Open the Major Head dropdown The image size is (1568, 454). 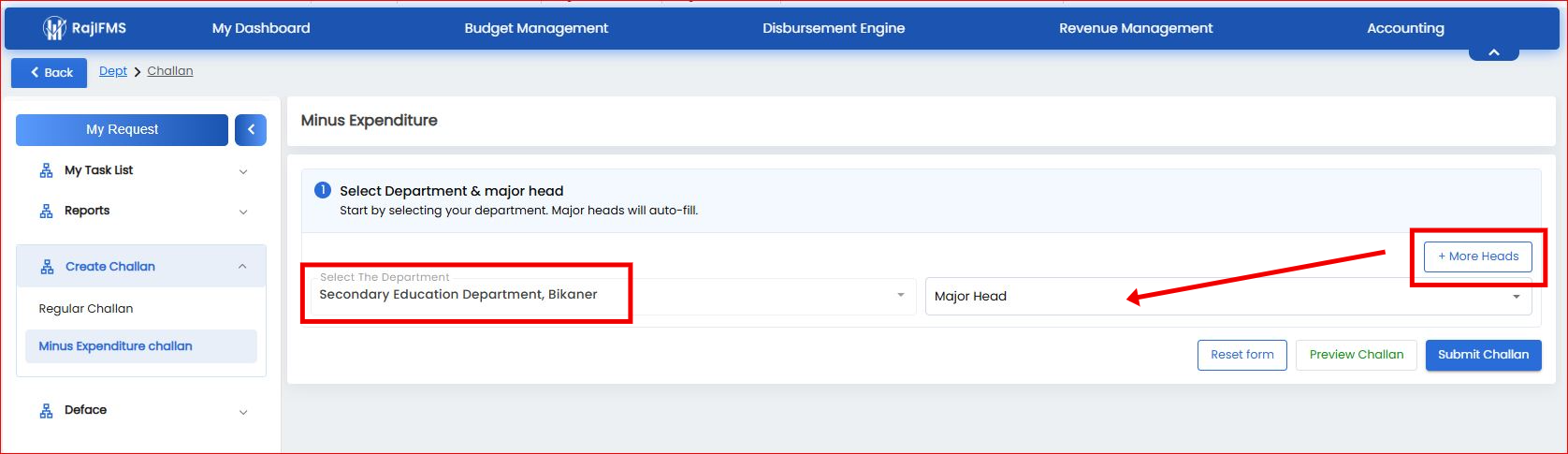[x=1228, y=296]
